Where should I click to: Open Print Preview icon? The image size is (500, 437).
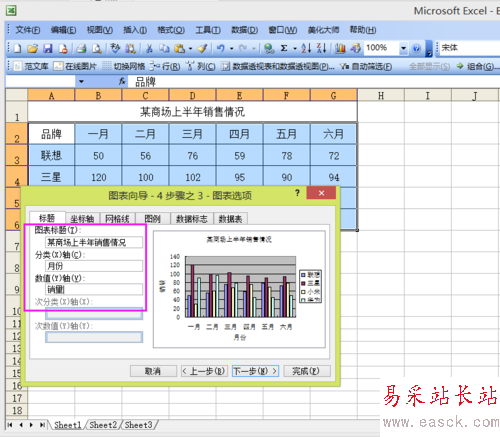pyautogui.click(x=97, y=49)
